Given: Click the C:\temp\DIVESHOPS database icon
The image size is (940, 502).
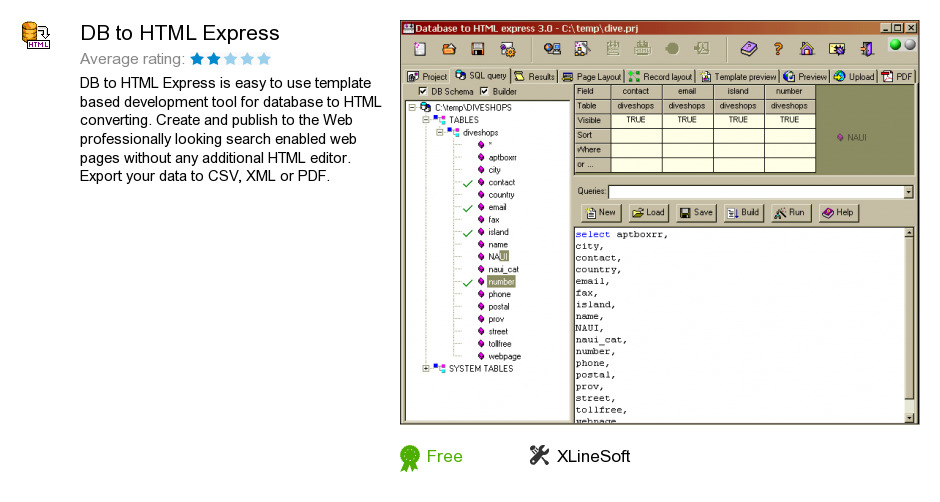Looking at the screenshot, I should coord(425,107).
